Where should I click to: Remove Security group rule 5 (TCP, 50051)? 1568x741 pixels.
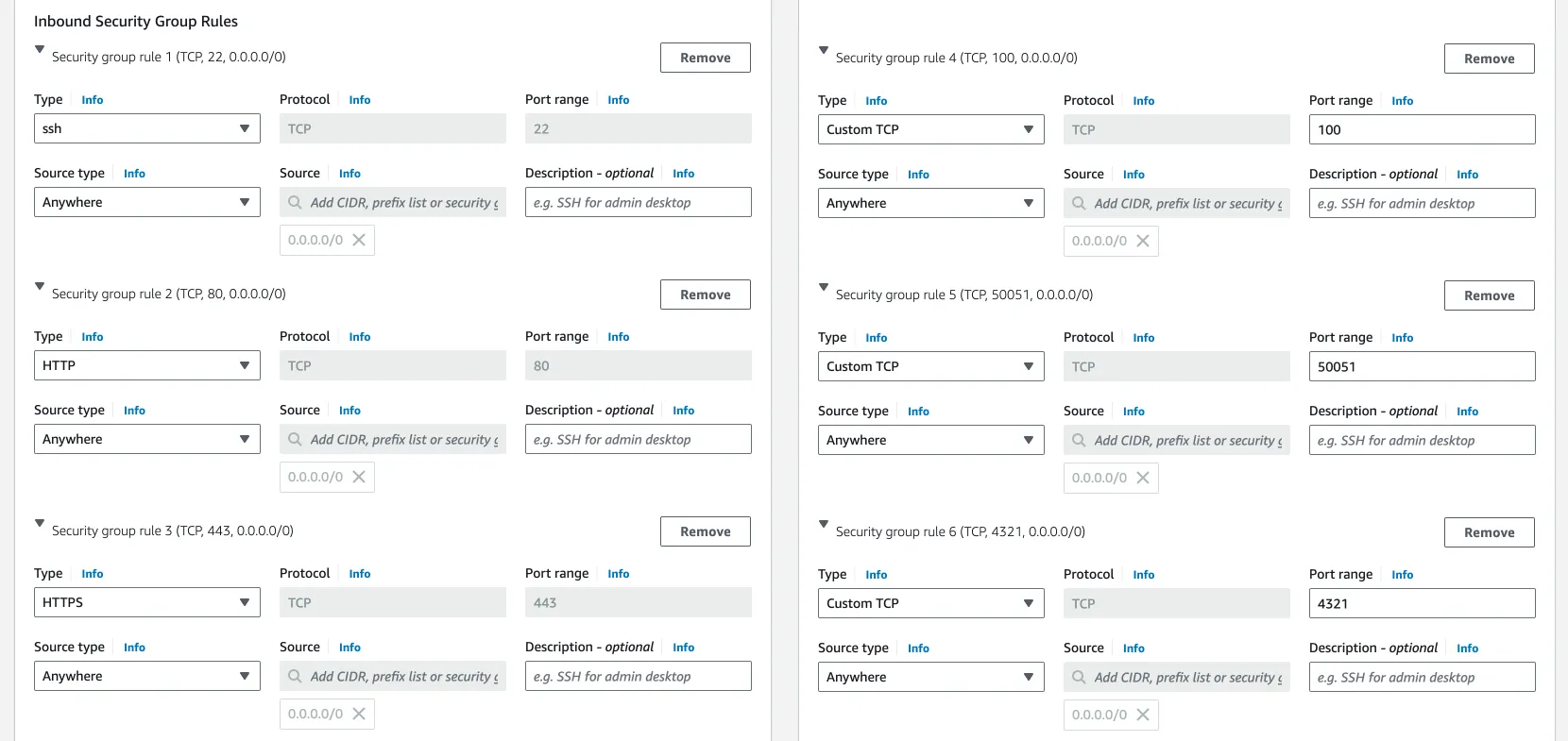[x=1489, y=295]
